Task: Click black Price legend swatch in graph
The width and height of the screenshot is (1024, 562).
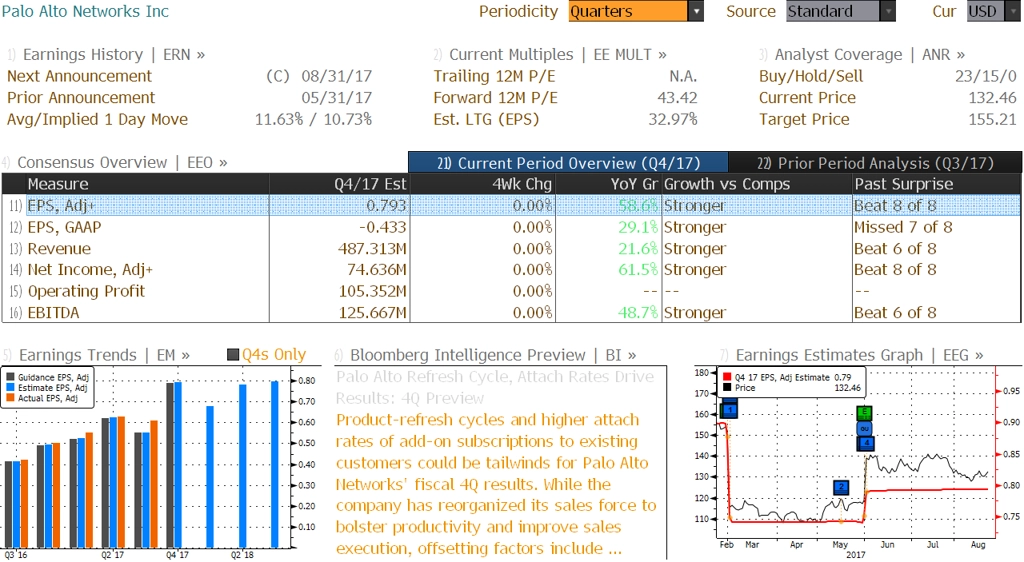Action: coord(727,388)
